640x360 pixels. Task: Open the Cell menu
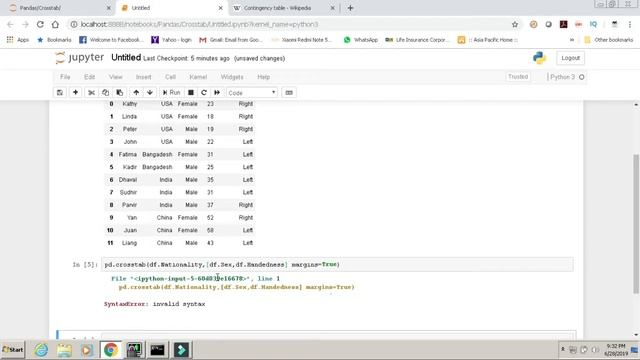point(170,77)
